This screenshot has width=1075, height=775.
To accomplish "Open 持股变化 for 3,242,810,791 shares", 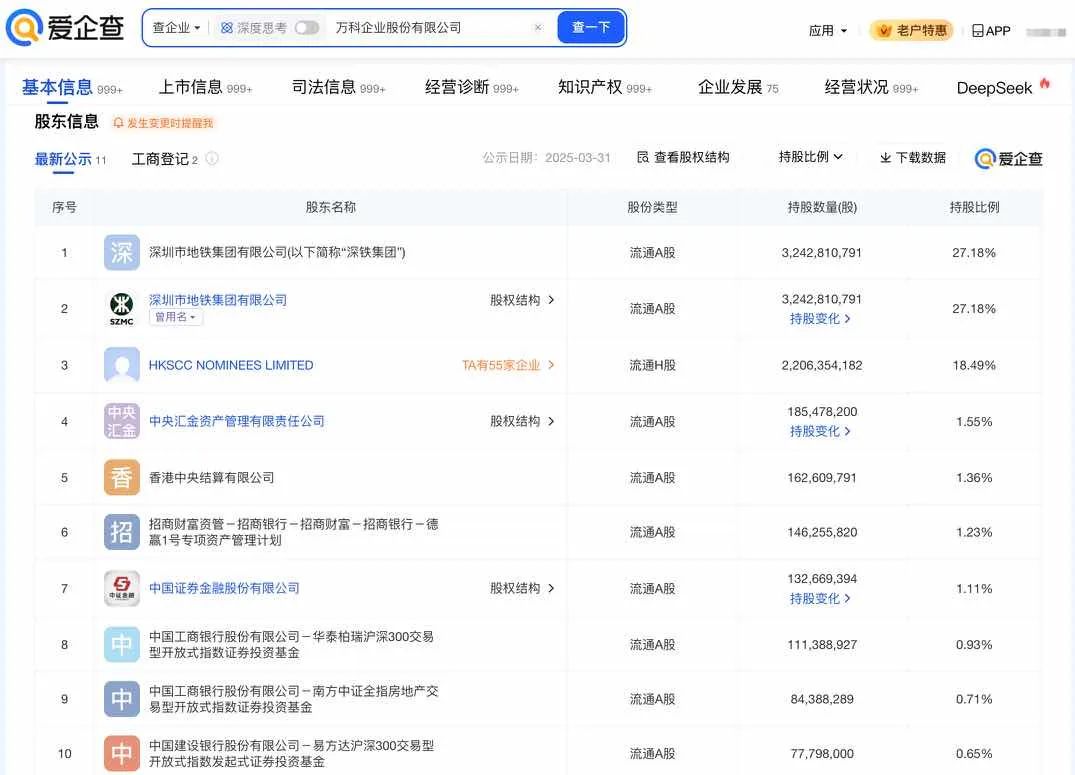I will [820, 319].
